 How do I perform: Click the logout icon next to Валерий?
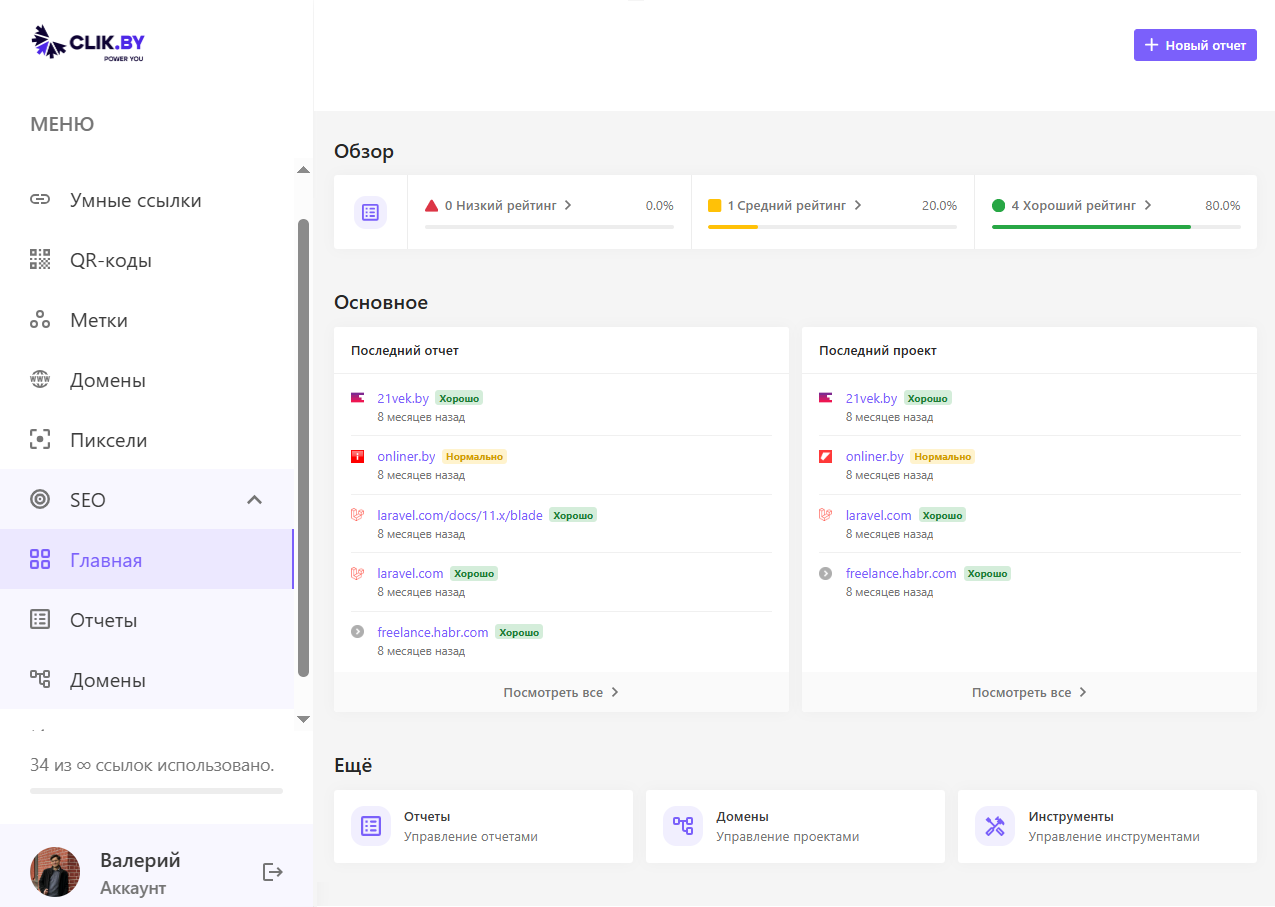pos(272,872)
